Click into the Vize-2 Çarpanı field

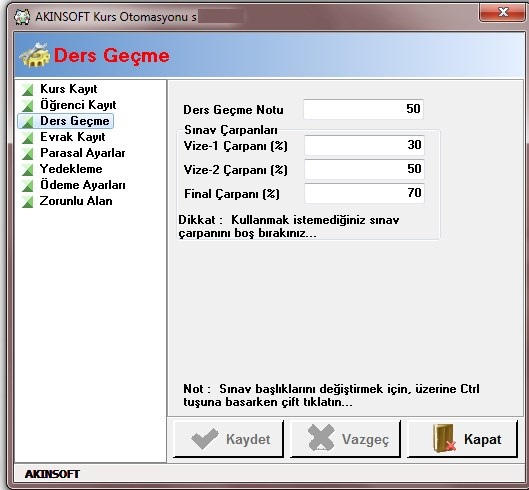point(364,169)
